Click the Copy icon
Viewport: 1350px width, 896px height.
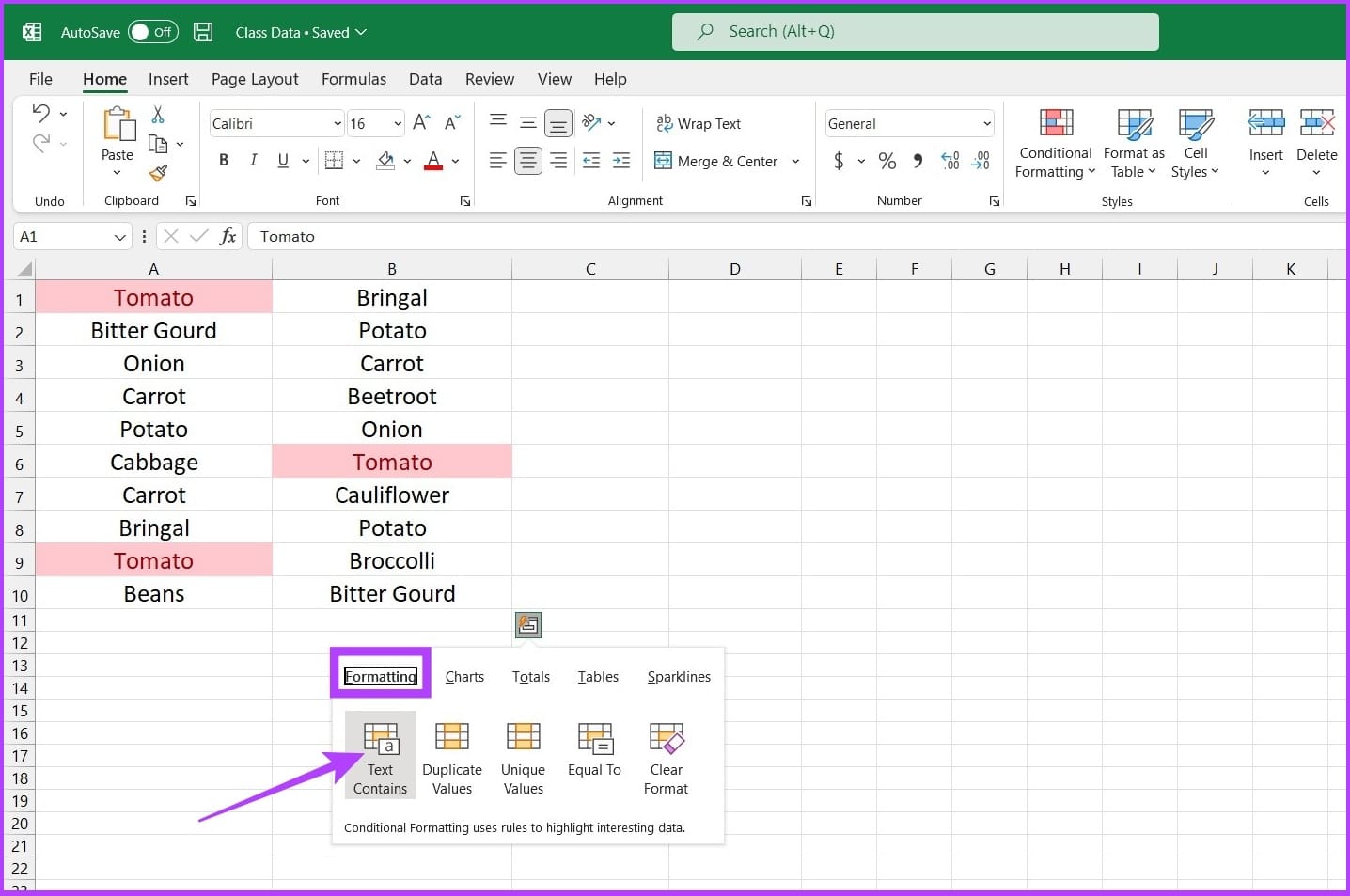click(x=158, y=144)
